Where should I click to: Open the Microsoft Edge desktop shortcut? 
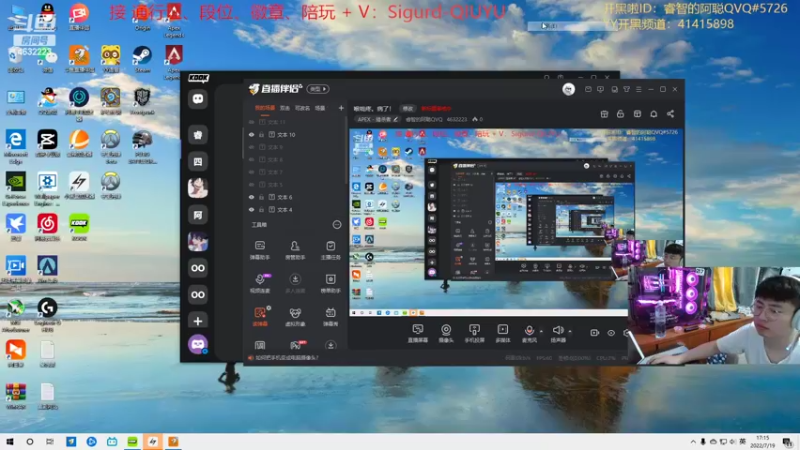16,145
